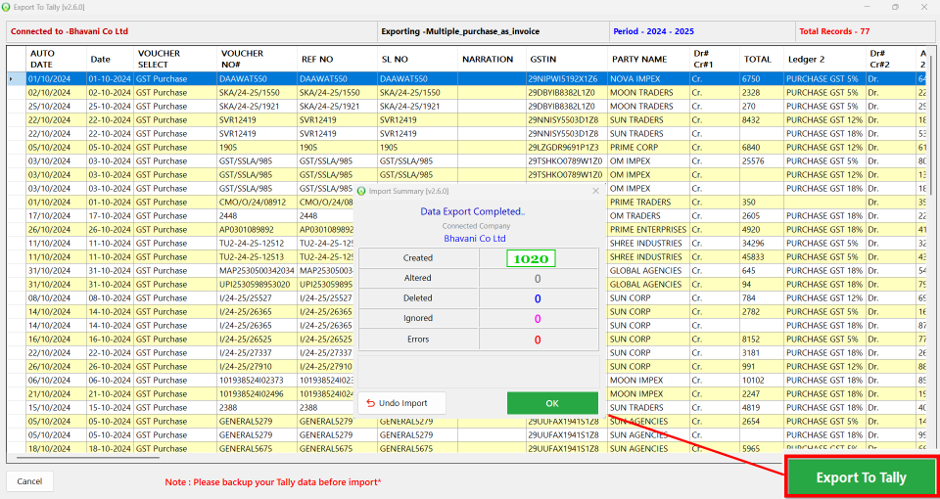The height and width of the screenshot is (499, 940).
Task: Click voucher I/24-25/27910 in Voucher No column
Action: click(257, 366)
